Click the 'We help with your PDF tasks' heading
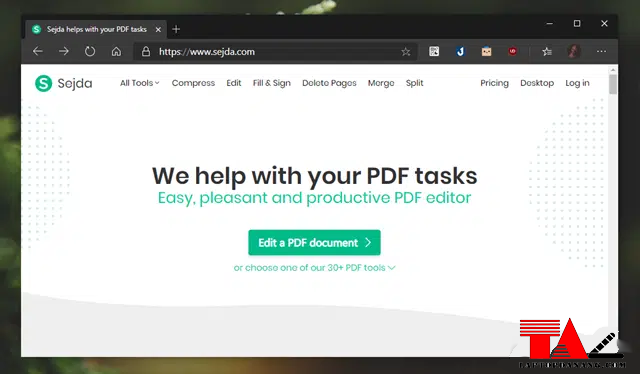The image size is (640, 374). [314, 176]
